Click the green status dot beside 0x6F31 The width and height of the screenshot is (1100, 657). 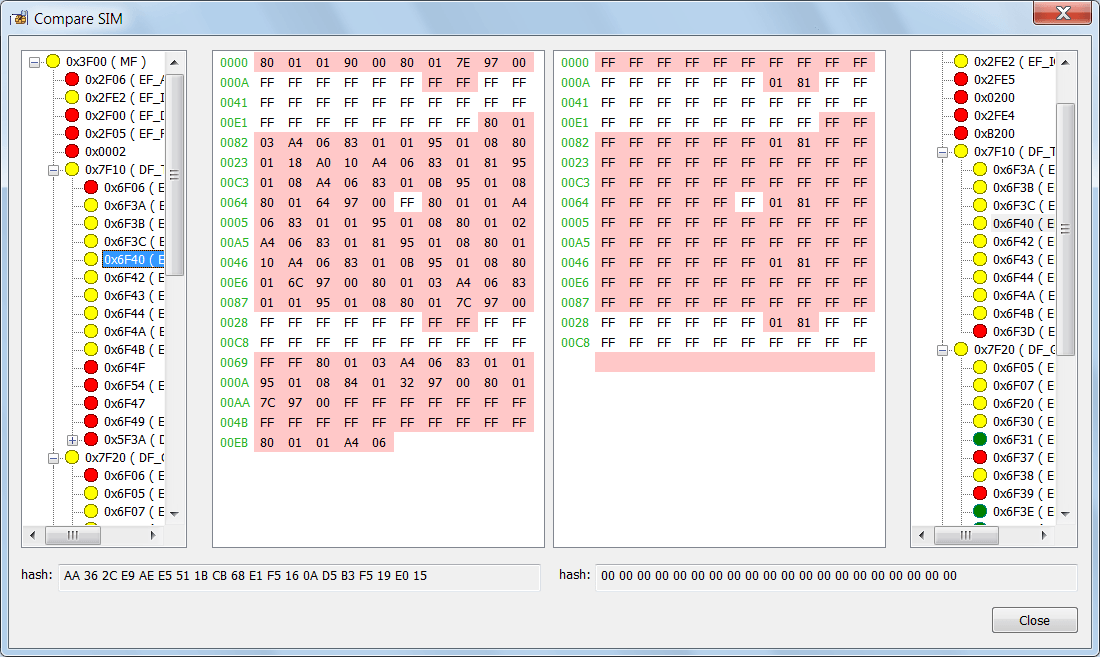pyautogui.click(x=980, y=439)
